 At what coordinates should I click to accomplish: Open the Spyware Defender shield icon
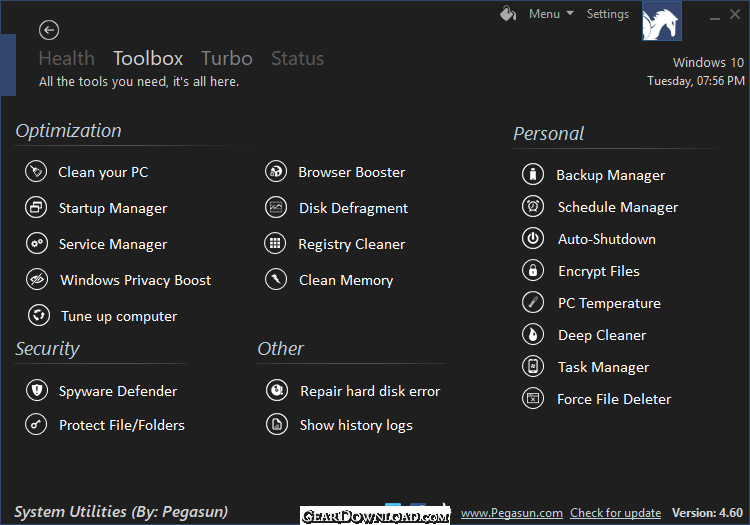tap(37, 390)
